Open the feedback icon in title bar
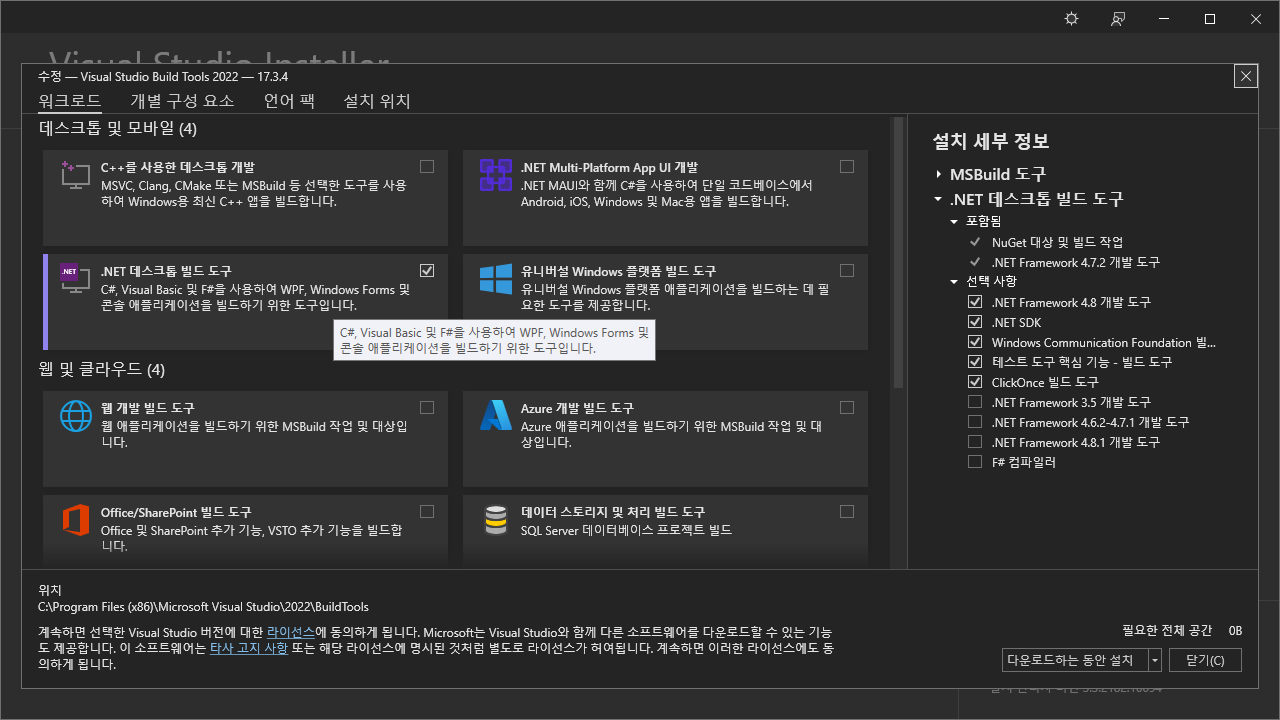 1118,19
